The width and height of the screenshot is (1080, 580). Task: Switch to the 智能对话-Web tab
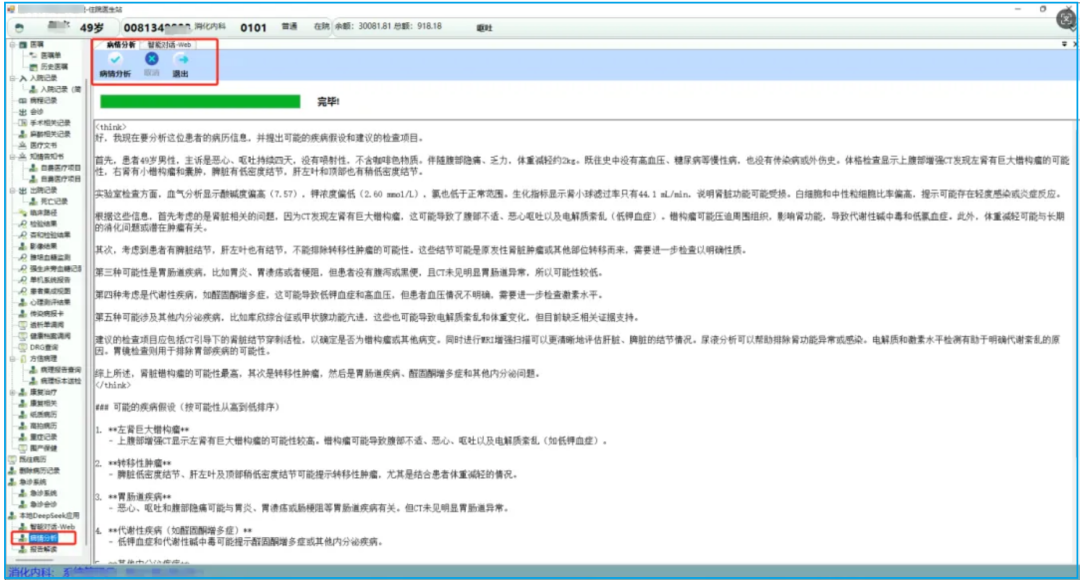tap(169, 45)
